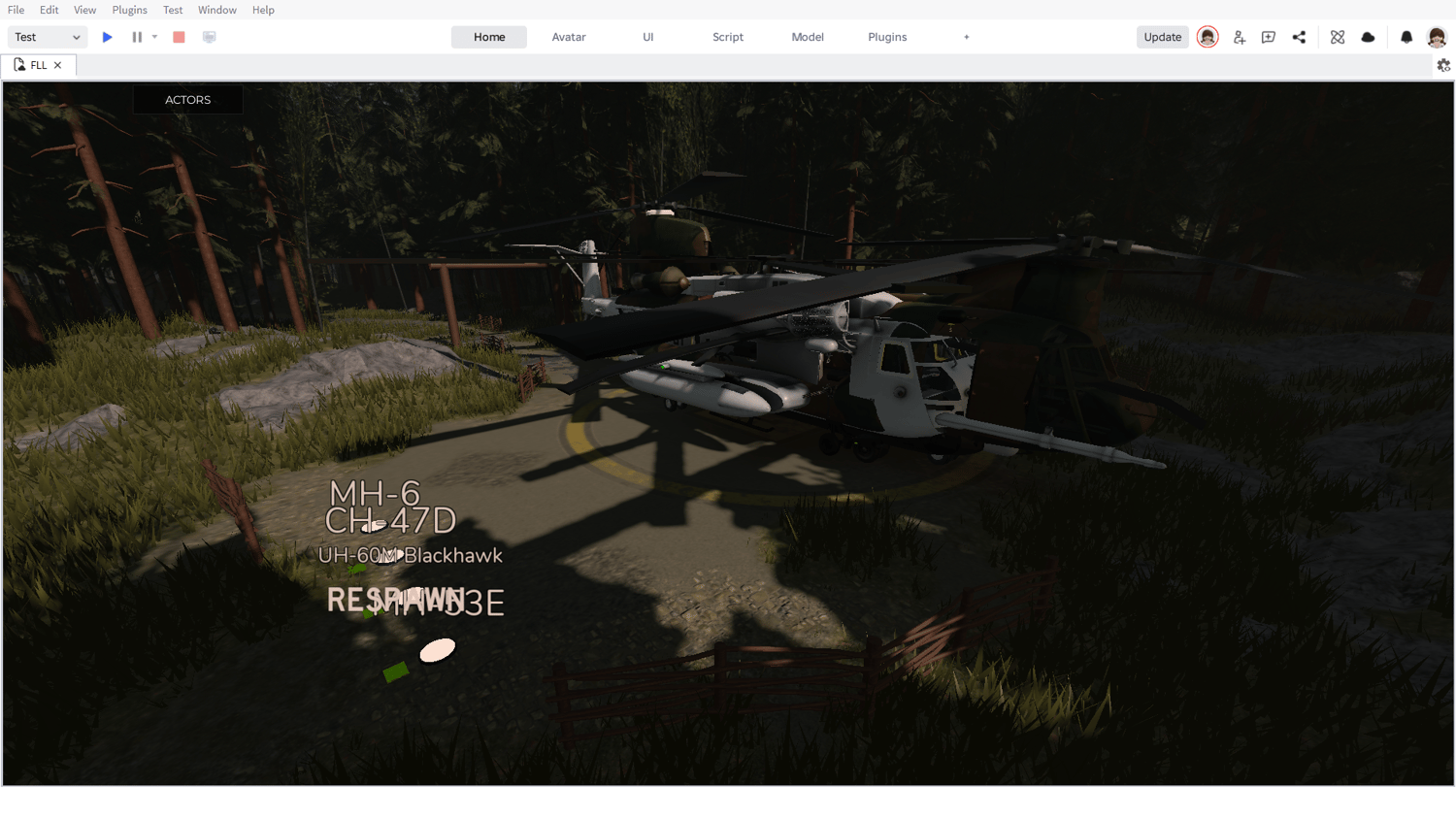Open the collaborator avatar circled in red
The image size is (1456, 818).
[x=1208, y=37]
